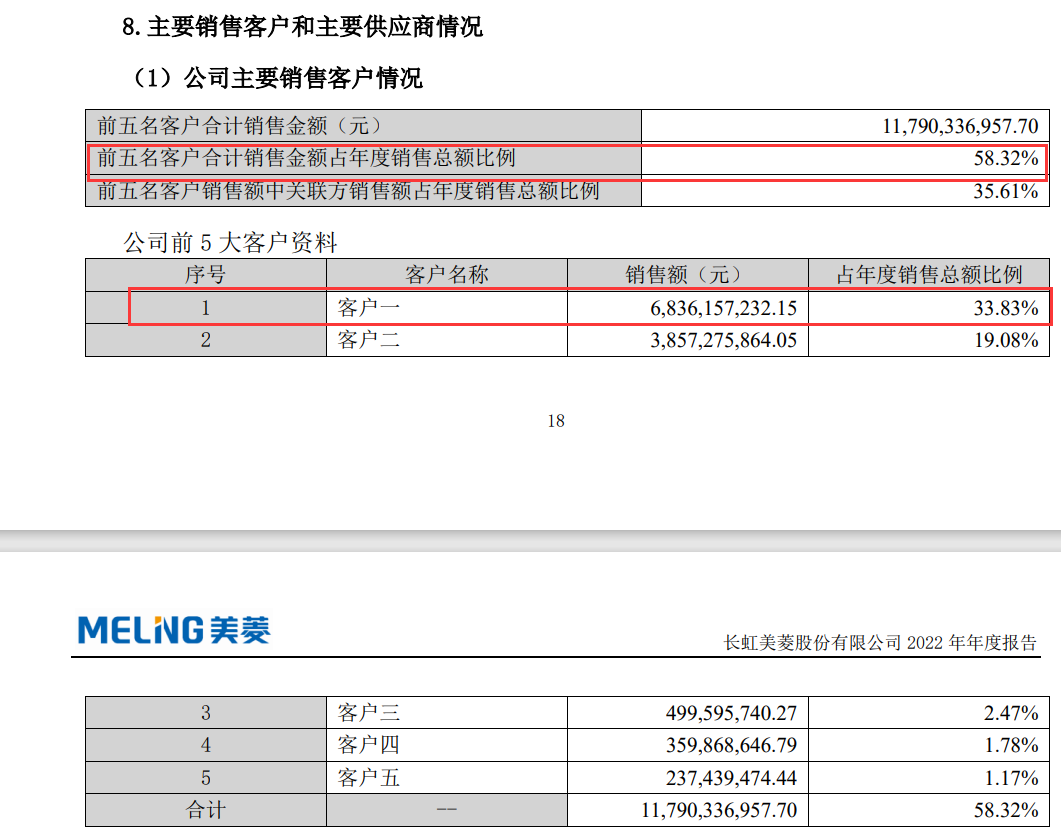Select 11,790,336,957.70 in the top summary table

[960, 126]
